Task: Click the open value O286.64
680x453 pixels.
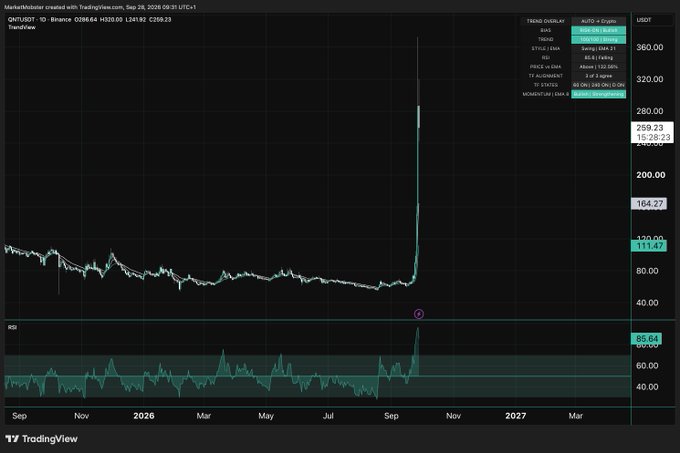Action: click(x=86, y=20)
